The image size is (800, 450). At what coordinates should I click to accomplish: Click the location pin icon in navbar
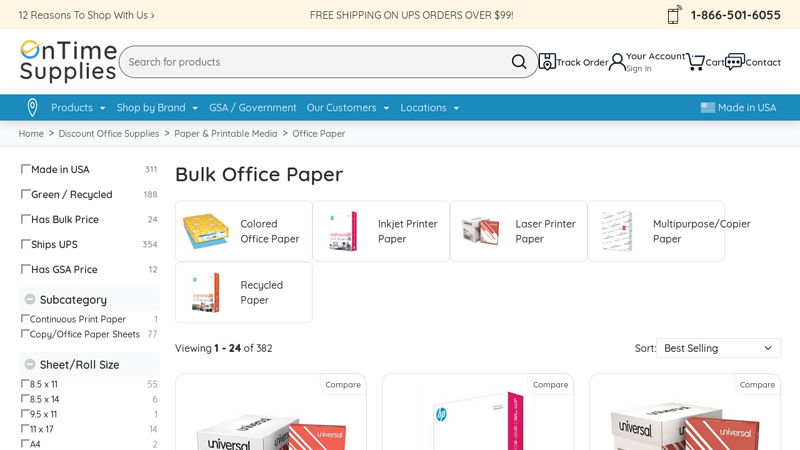click(32, 108)
